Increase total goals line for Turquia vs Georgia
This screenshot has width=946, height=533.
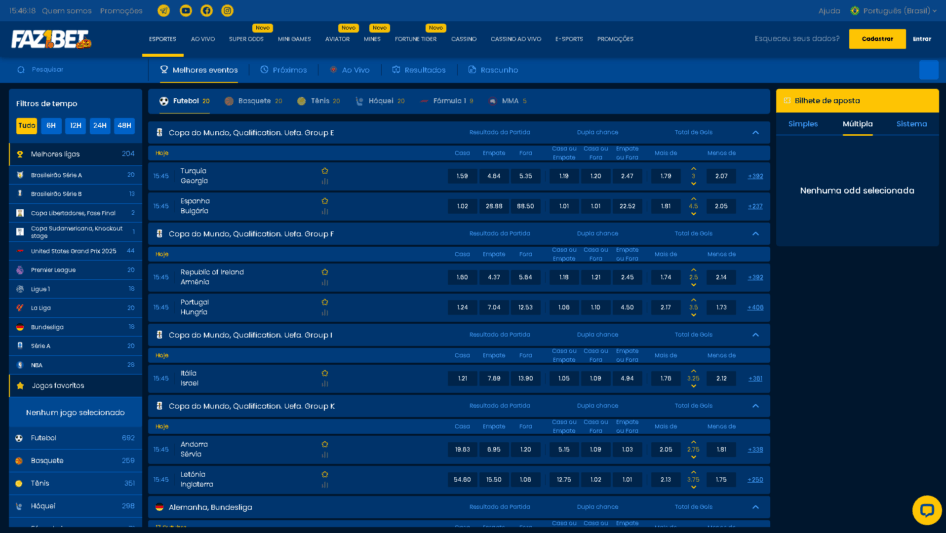[693, 169]
